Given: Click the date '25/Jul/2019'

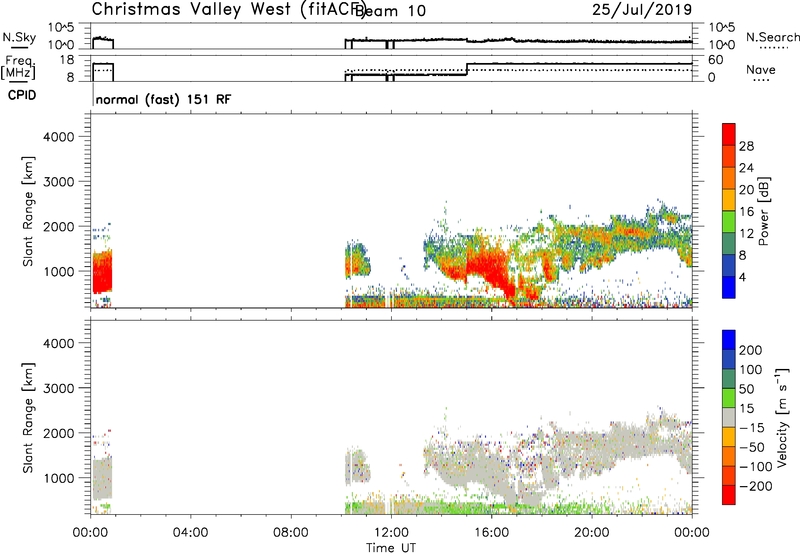Looking at the screenshot, I should [x=642, y=9].
